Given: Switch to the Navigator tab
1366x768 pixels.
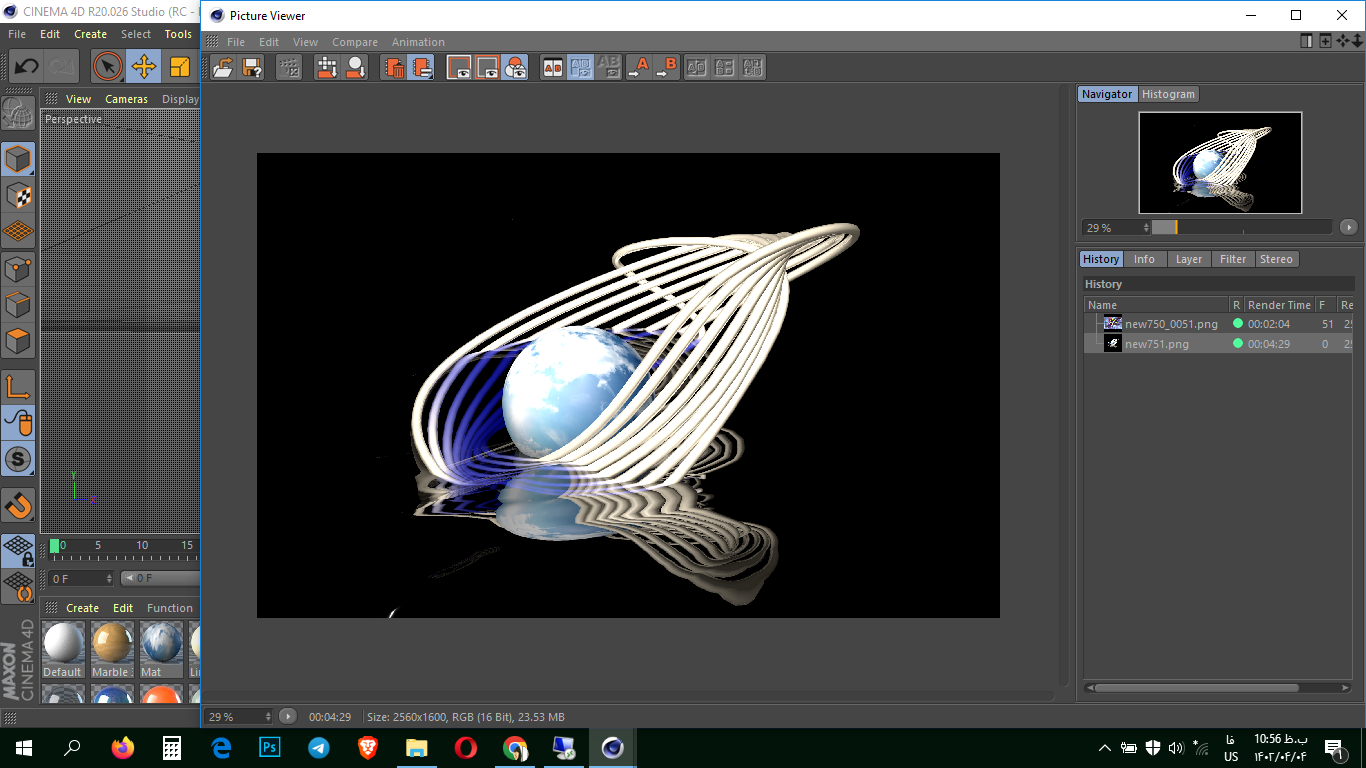Looking at the screenshot, I should pyautogui.click(x=1107, y=94).
